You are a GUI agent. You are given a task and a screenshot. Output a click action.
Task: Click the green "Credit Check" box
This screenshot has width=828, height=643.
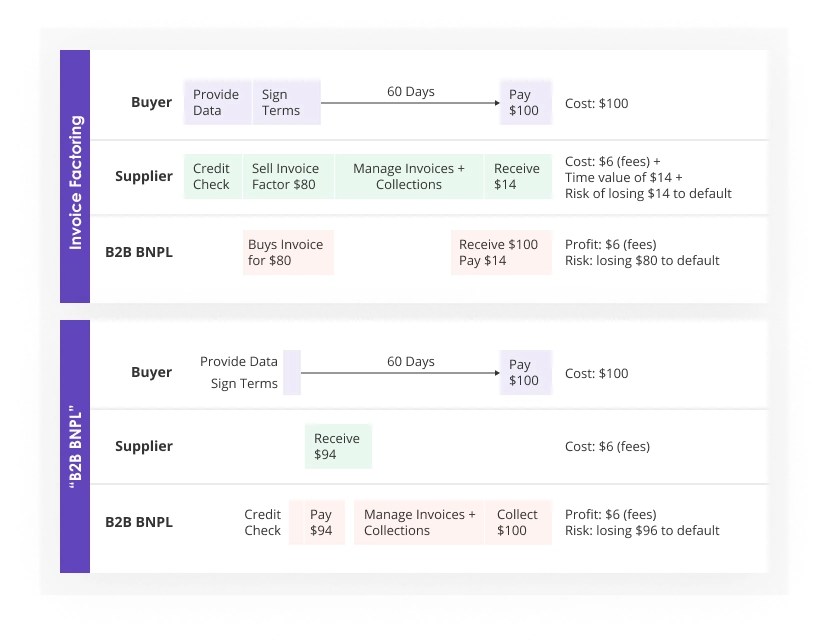(212, 176)
